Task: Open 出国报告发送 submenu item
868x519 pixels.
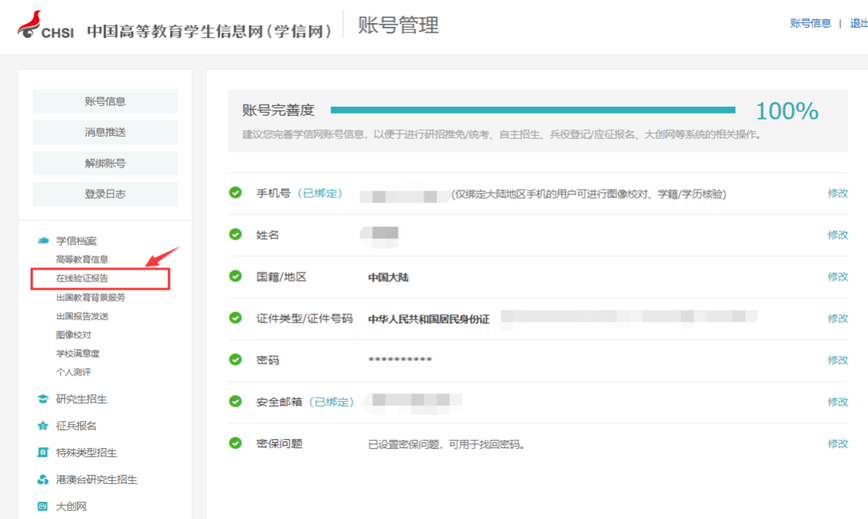Action: 82,316
